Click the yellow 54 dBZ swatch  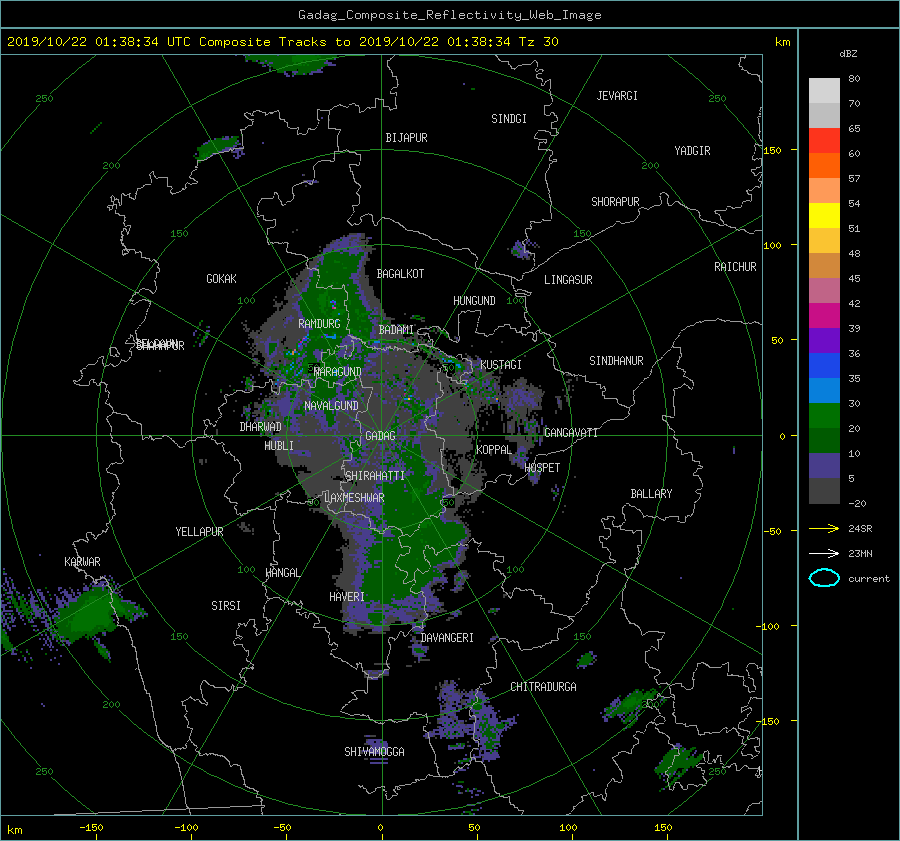pyautogui.click(x=824, y=215)
